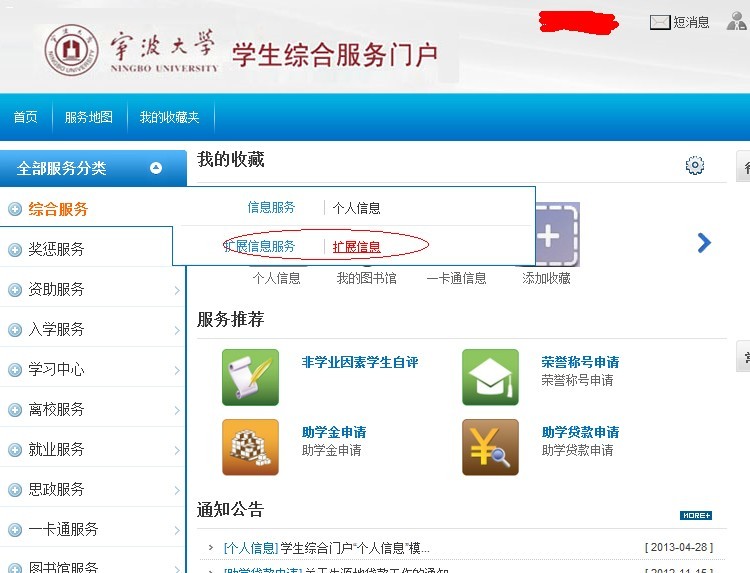
Task: Click the 扩展信息 link
Action: click(x=356, y=247)
